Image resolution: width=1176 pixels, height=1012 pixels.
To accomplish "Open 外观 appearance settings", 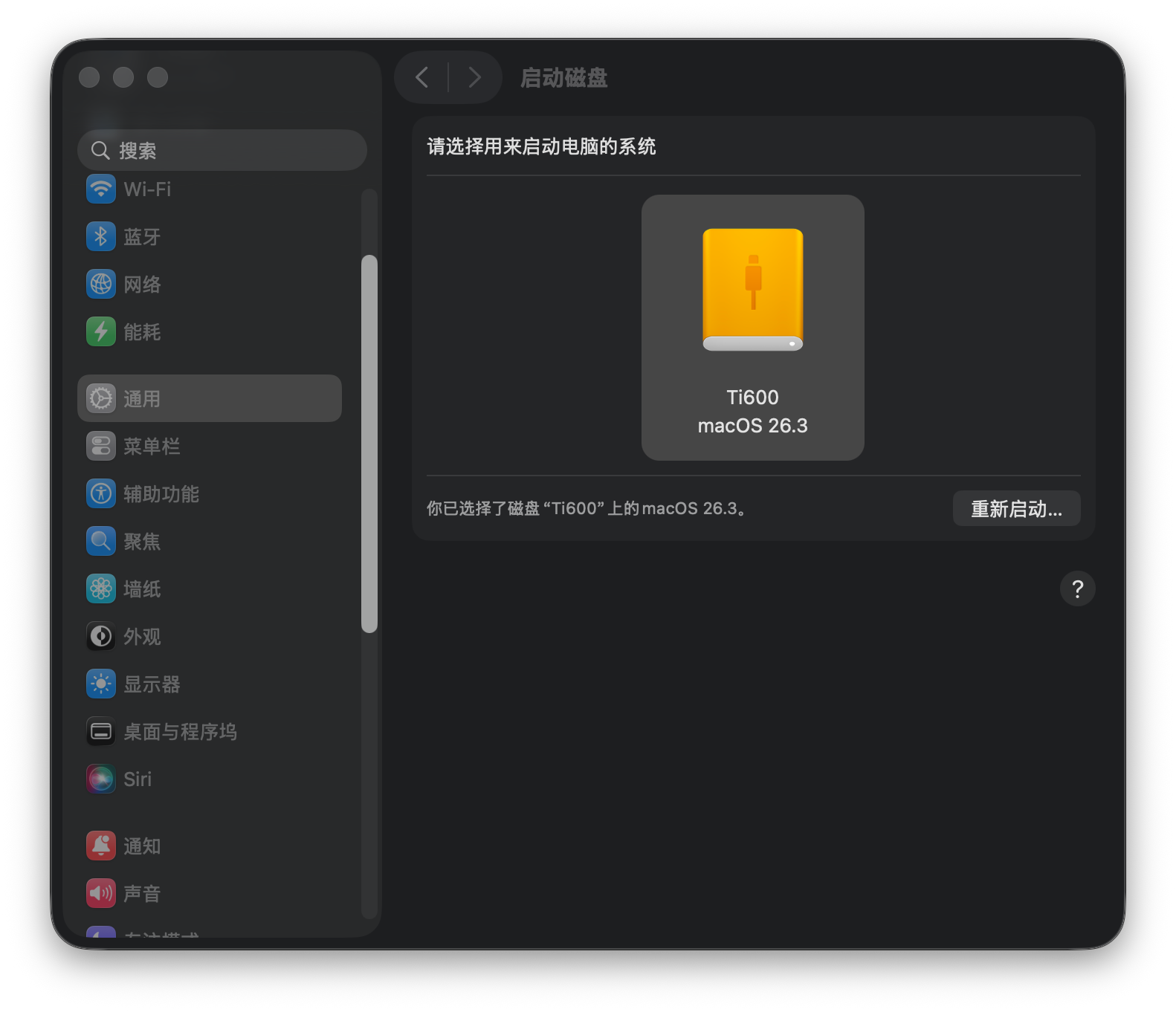I will [141, 637].
